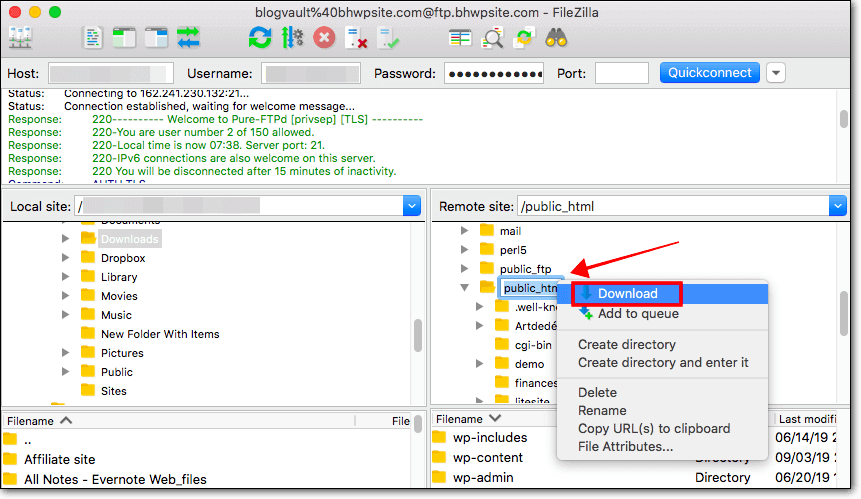Click the Host input field
Viewport: 861px width, 499px height.
coord(111,73)
